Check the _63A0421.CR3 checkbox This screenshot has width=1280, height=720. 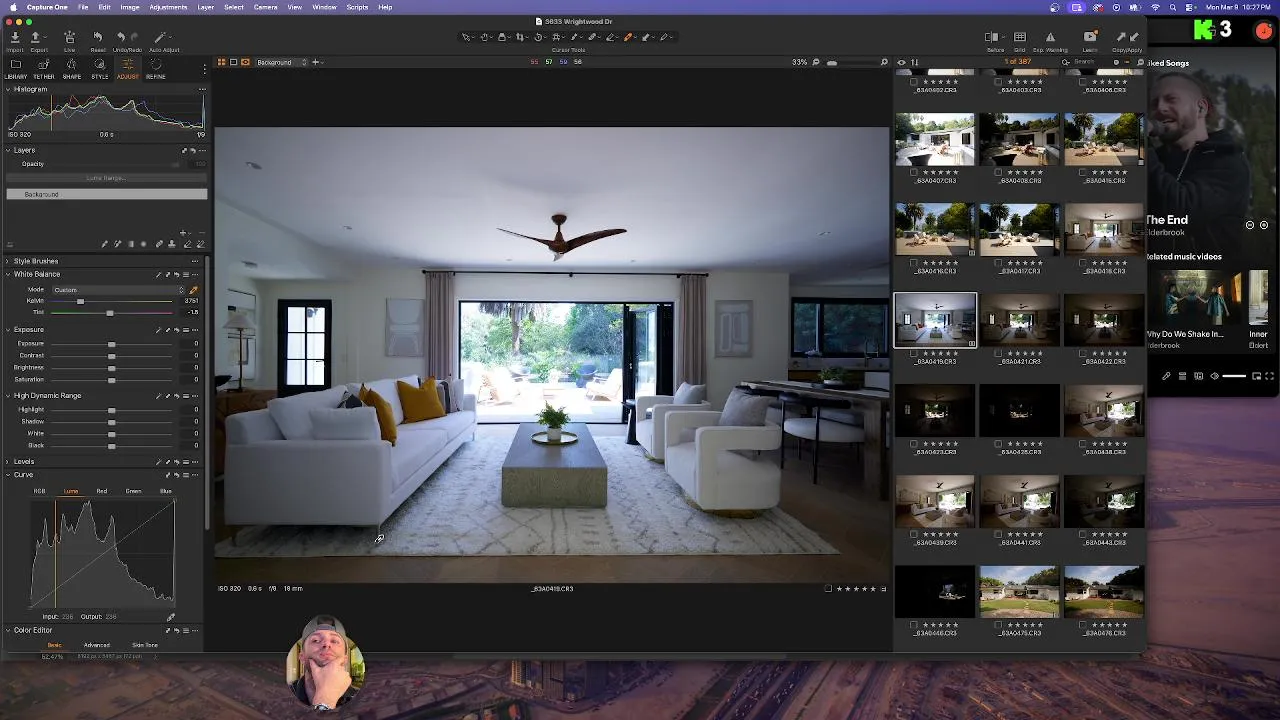pyautogui.click(x=999, y=353)
